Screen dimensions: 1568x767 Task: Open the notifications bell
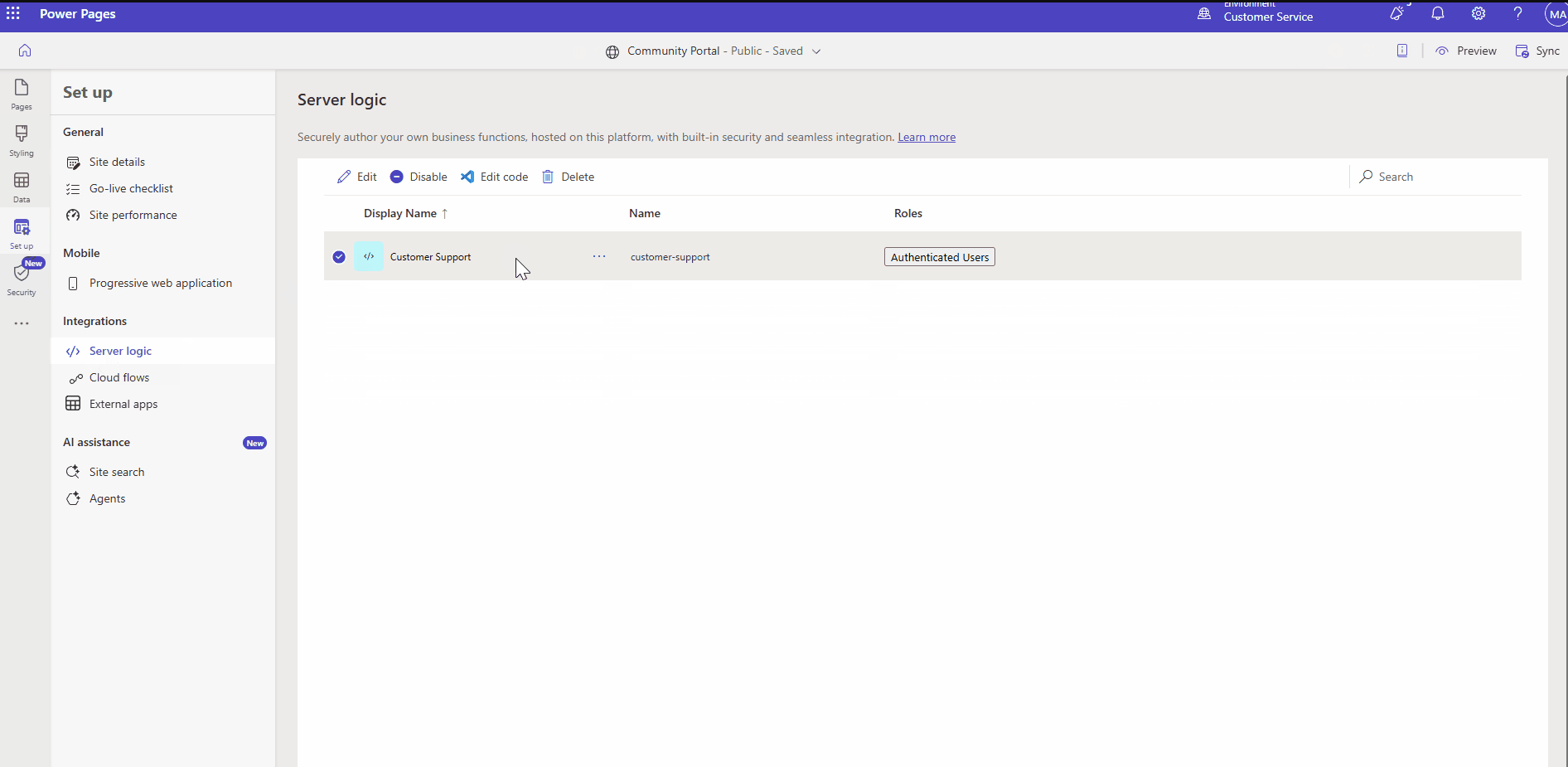(1438, 14)
